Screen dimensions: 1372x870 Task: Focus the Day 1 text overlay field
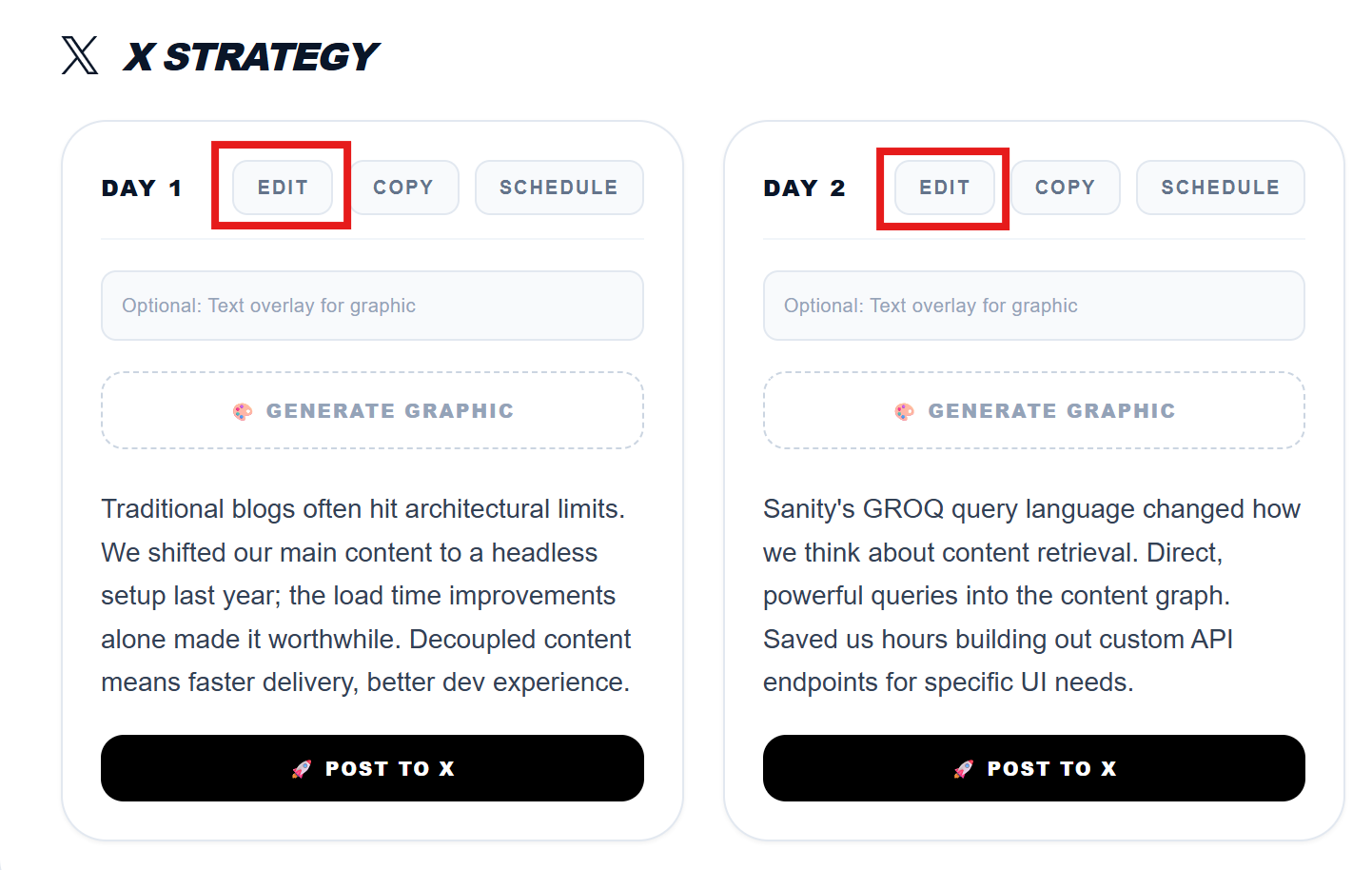(x=372, y=306)
